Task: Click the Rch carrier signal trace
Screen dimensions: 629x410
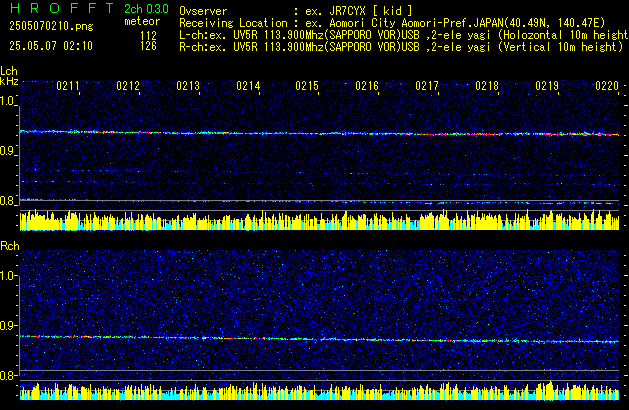Action: point(319,339)
